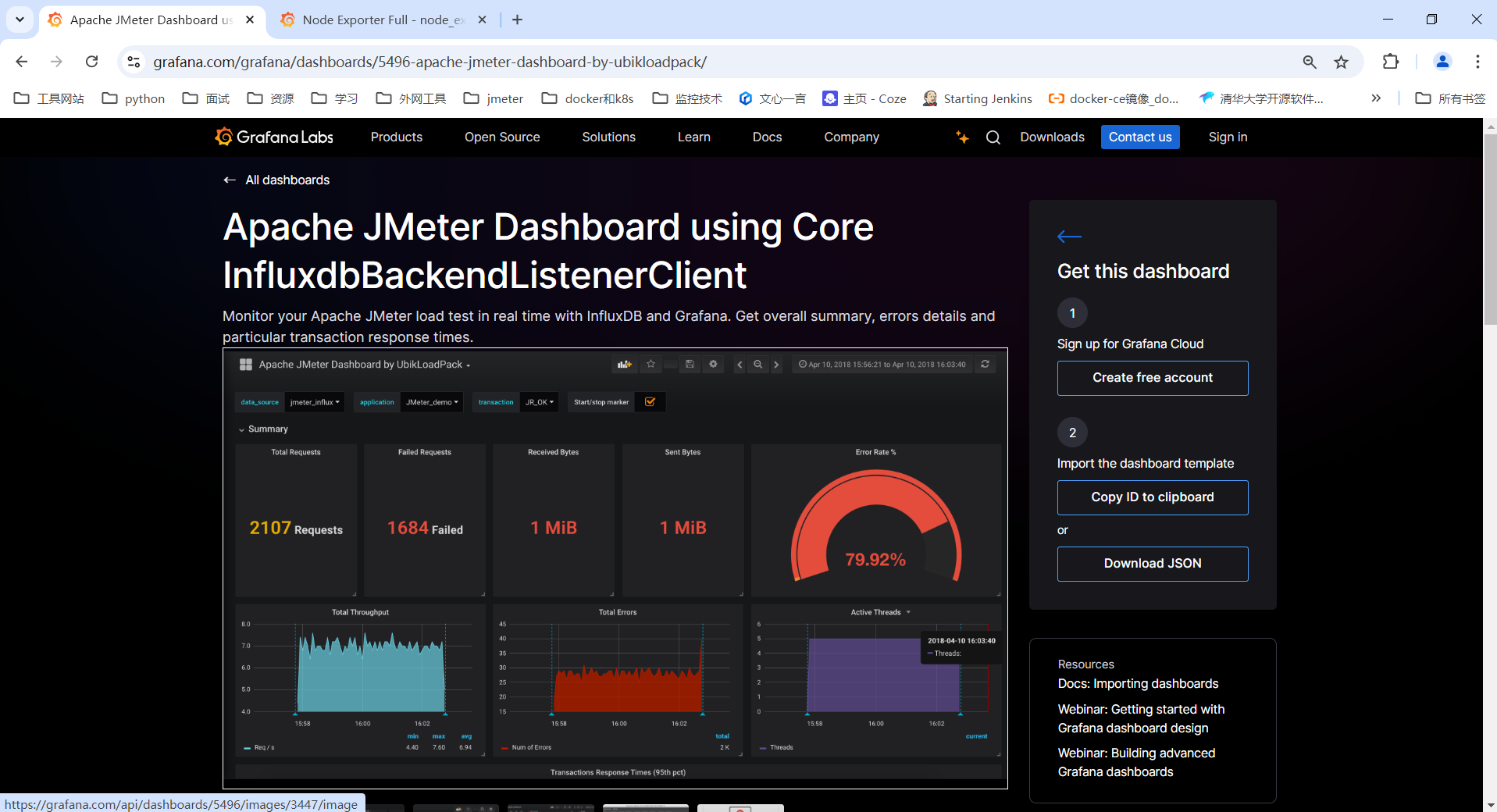The image size is (1497, 812).
Task: Click Create free account button
Action: tap(1153, 378)
